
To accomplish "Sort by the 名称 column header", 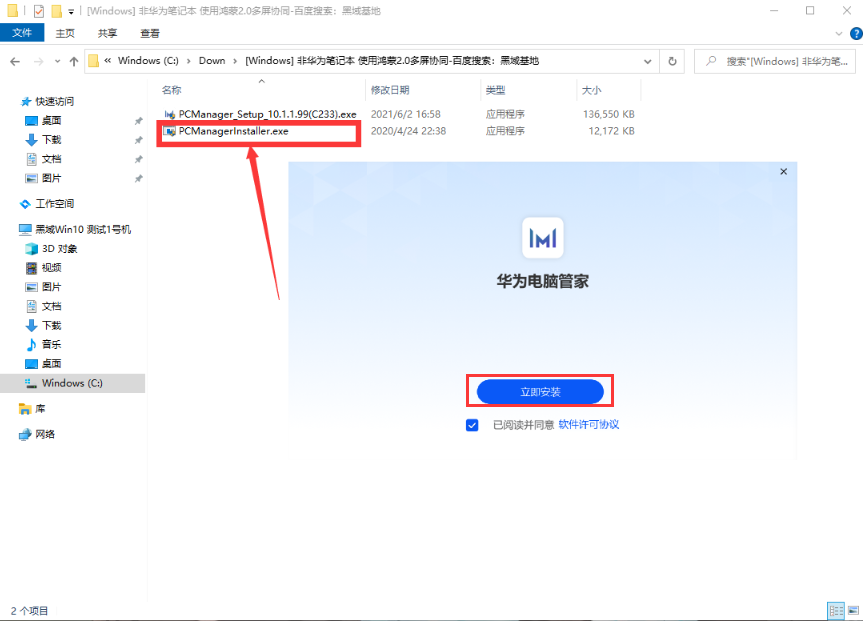I will point(172,90).
